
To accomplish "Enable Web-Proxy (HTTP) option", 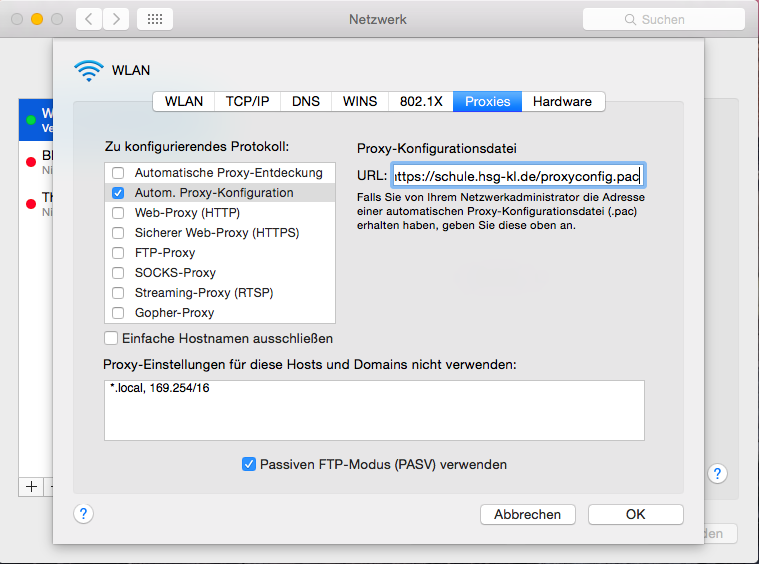I will pyautogui.click(x=119, y=213).
